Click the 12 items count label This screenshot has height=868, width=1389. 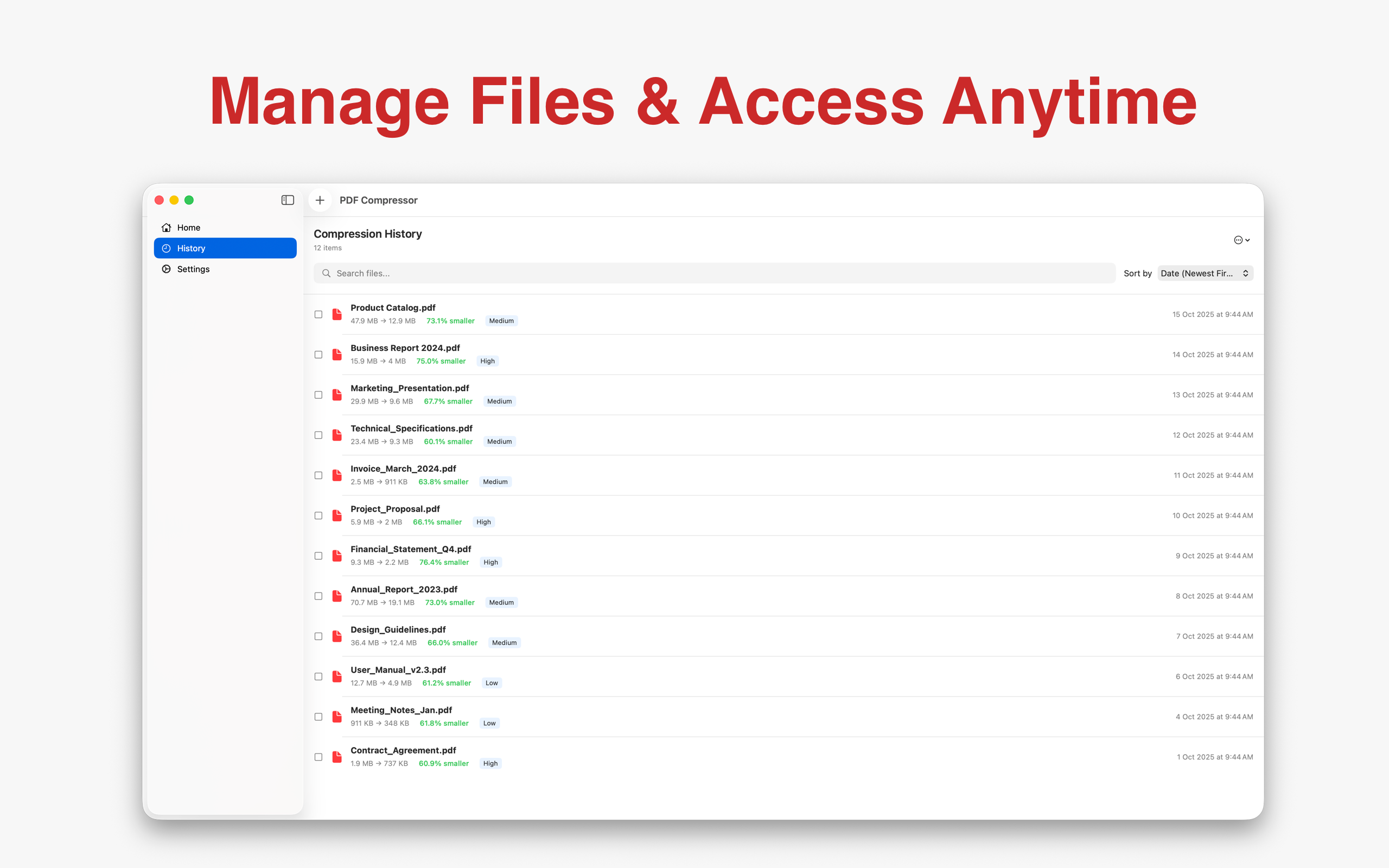tap(327, 248)
